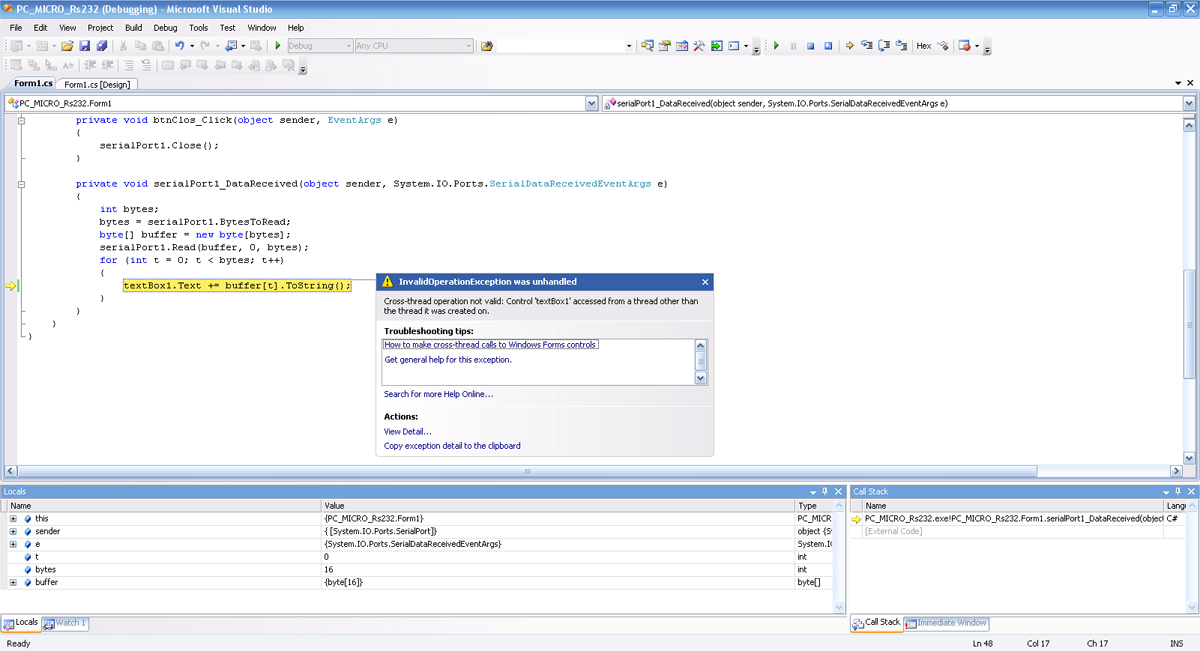The image size is (1200, 651).
Task: Click the Step Over icon
Action: coord(884,46)
